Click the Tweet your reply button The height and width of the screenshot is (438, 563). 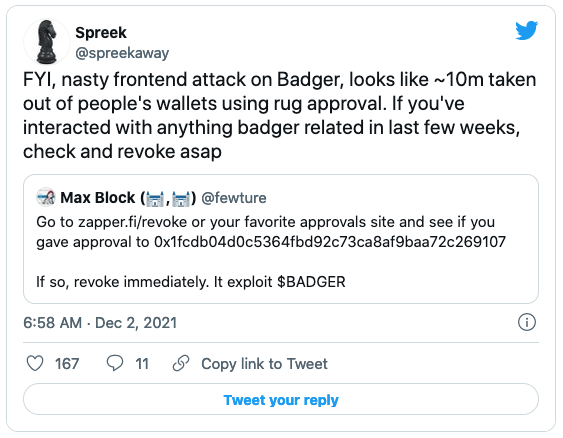tap(281, 400)
